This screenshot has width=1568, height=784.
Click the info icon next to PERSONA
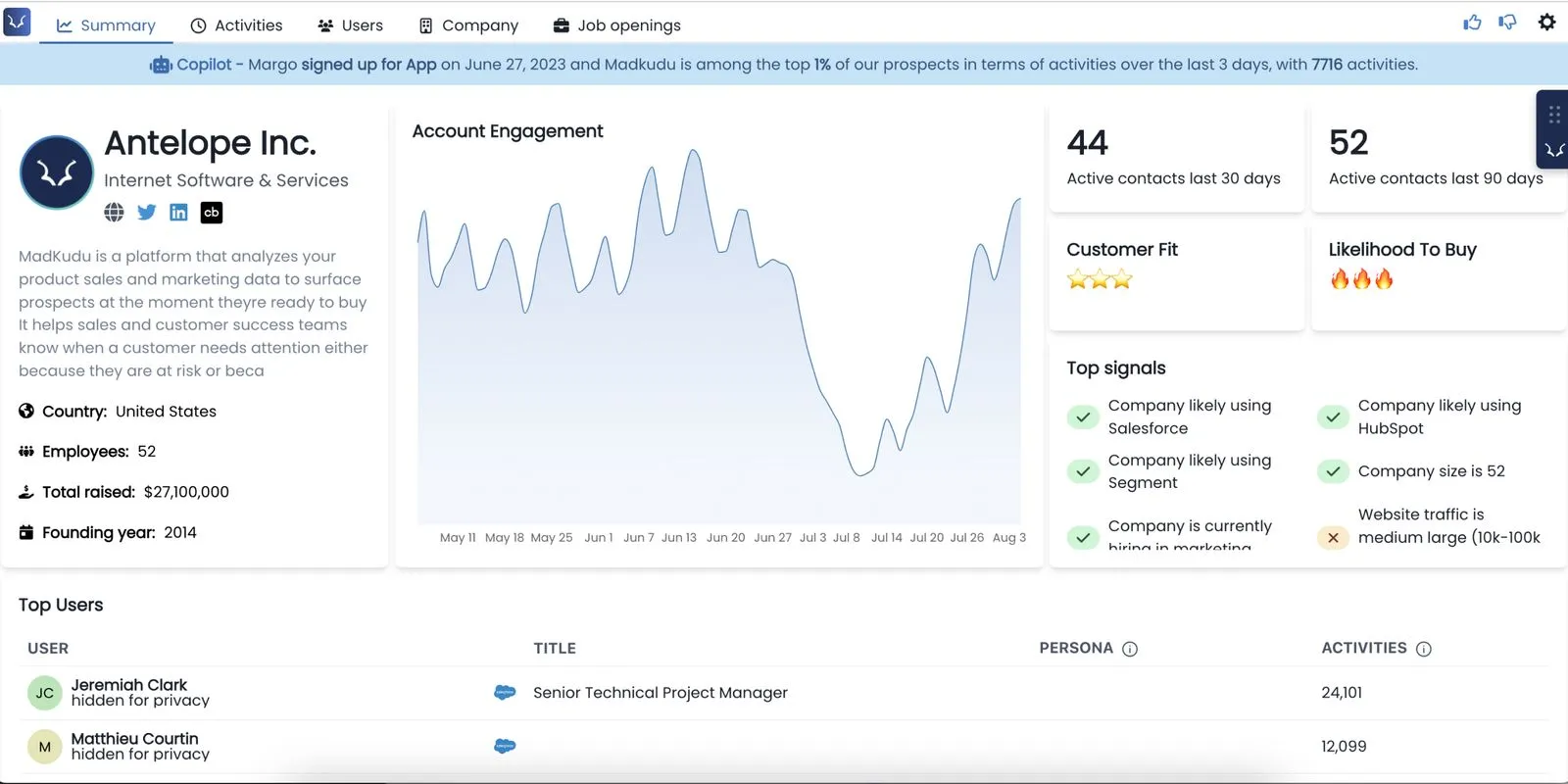[1130, 649]
